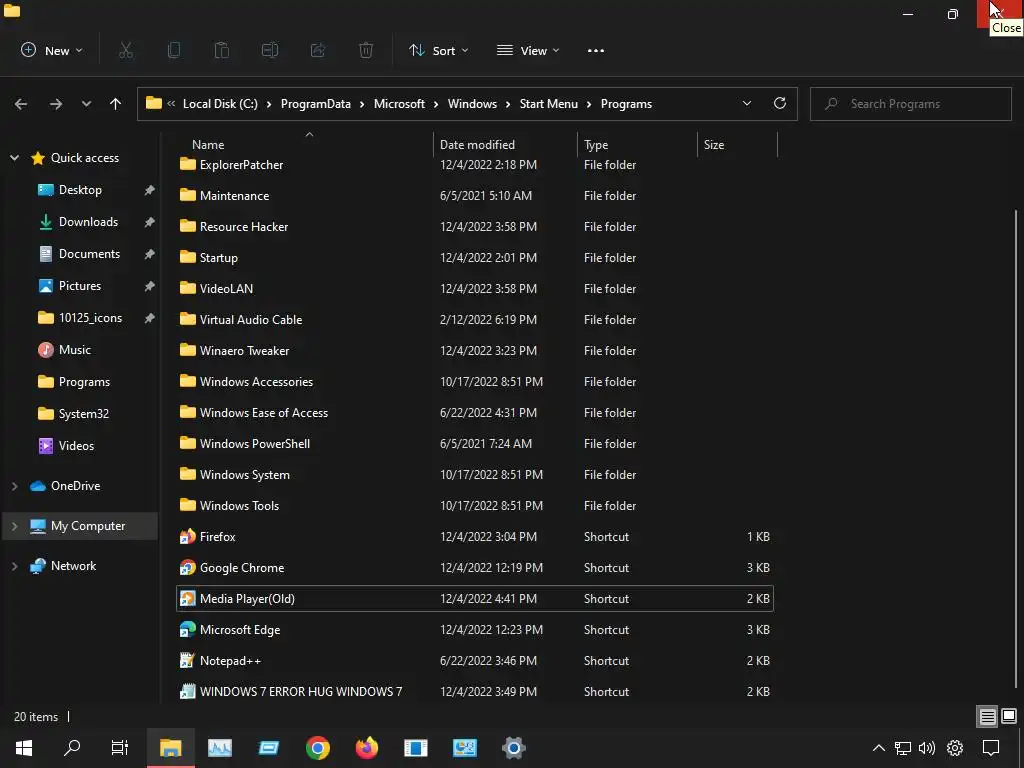The width and height of the screenshot is (1024, 768).
Task: Open Windows Start button
Action: 24,748
